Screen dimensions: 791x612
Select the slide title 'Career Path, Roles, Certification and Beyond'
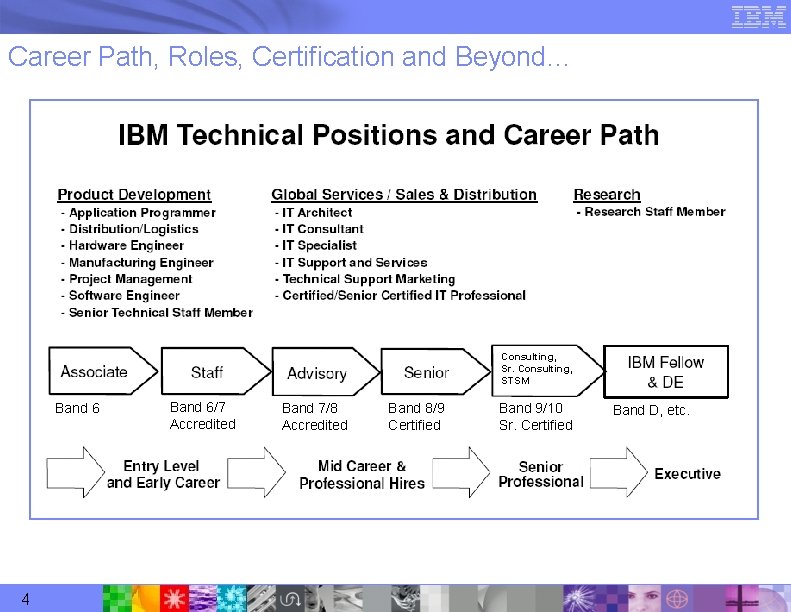288,57
